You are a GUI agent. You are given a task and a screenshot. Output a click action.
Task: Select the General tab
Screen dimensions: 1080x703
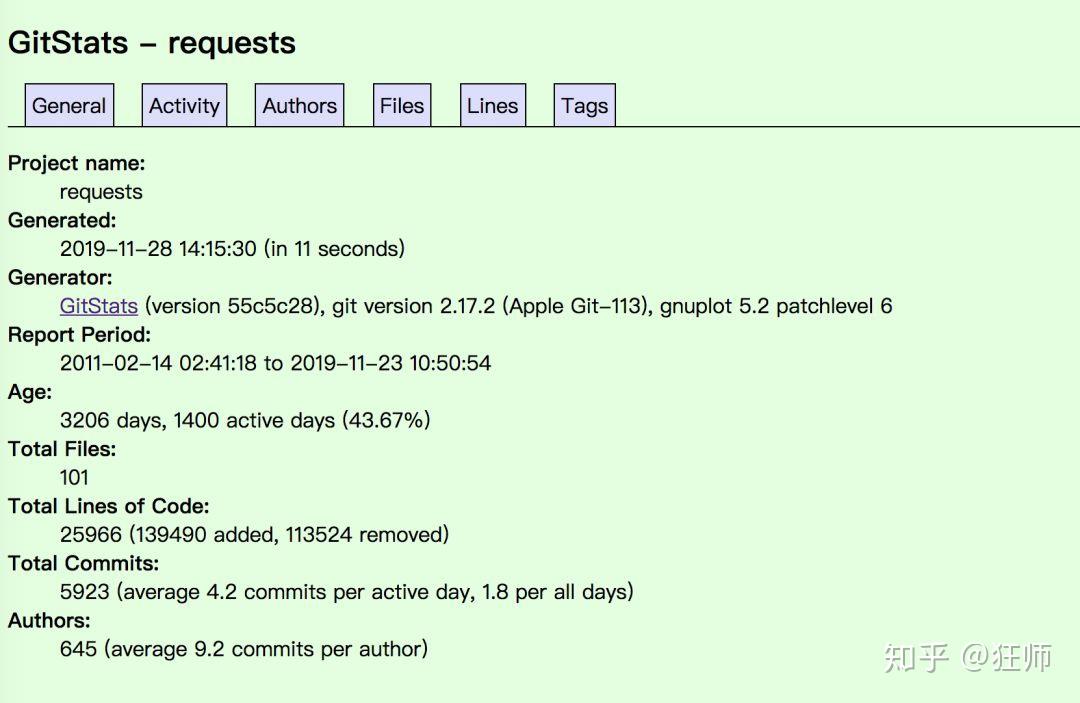coord(69,105)
